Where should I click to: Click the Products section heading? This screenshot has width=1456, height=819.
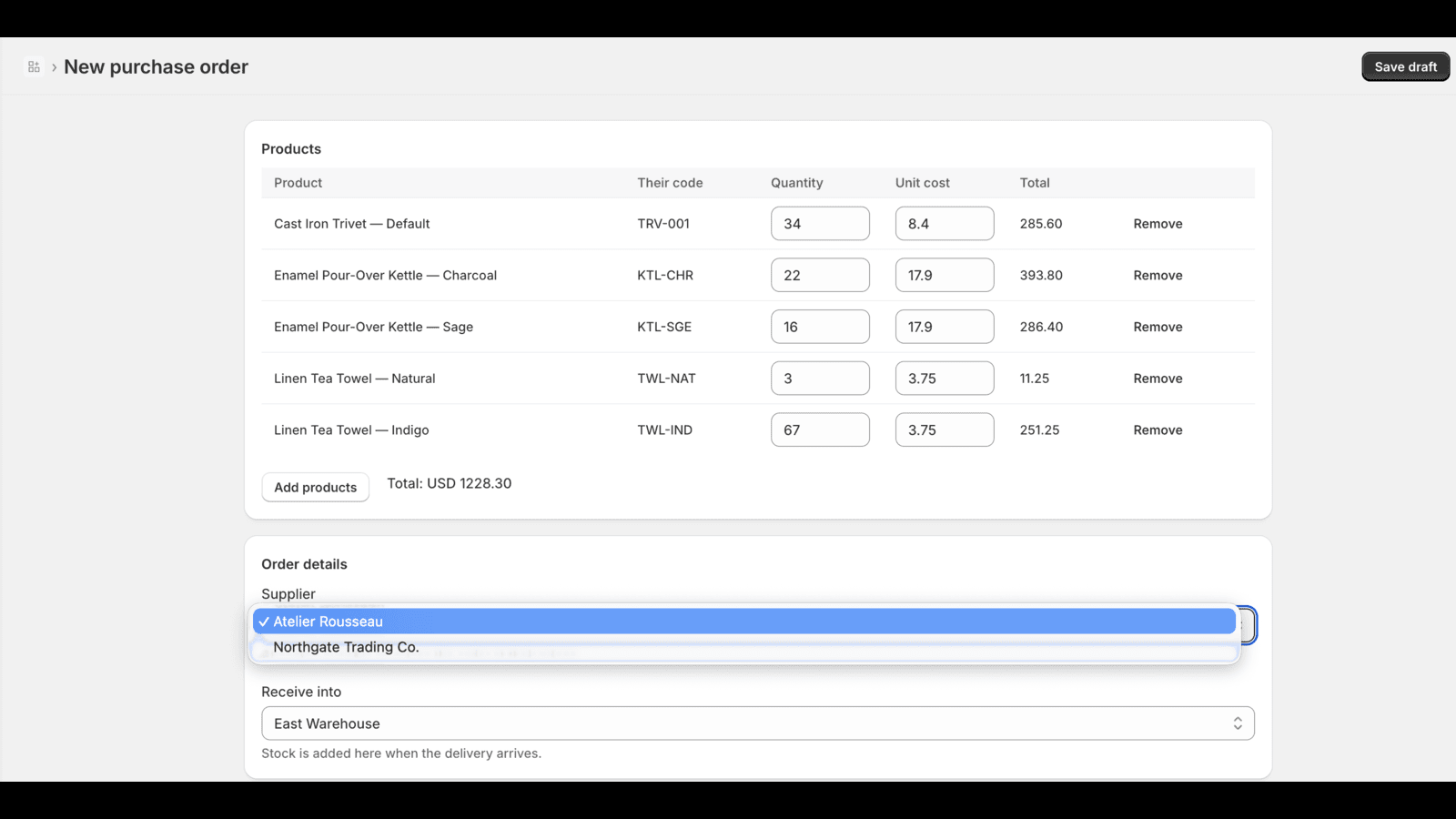click(291, 148)
